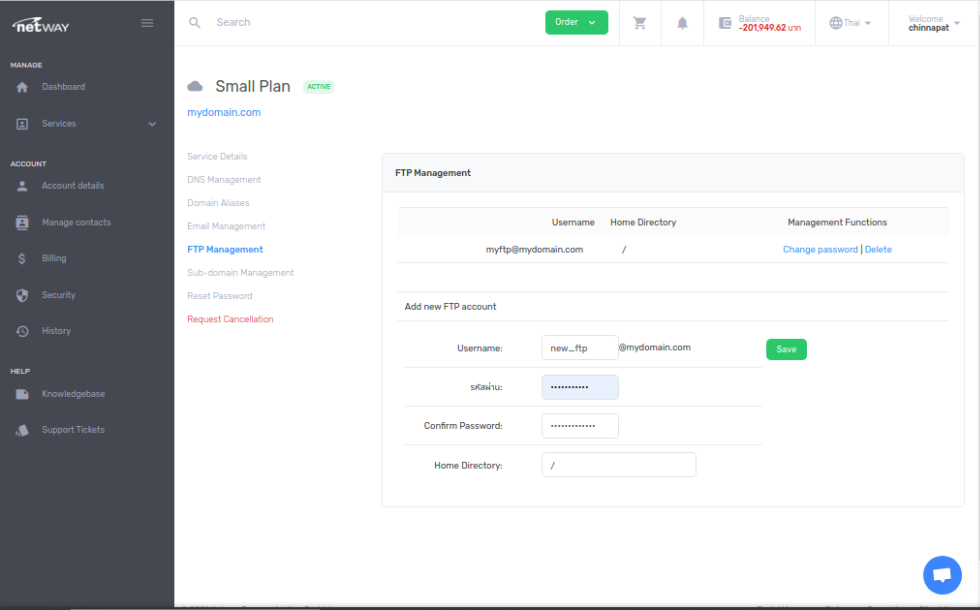Click the notifications bell icon
The height and width of the screenshot is (610, 980).
[x=683, y=23]
